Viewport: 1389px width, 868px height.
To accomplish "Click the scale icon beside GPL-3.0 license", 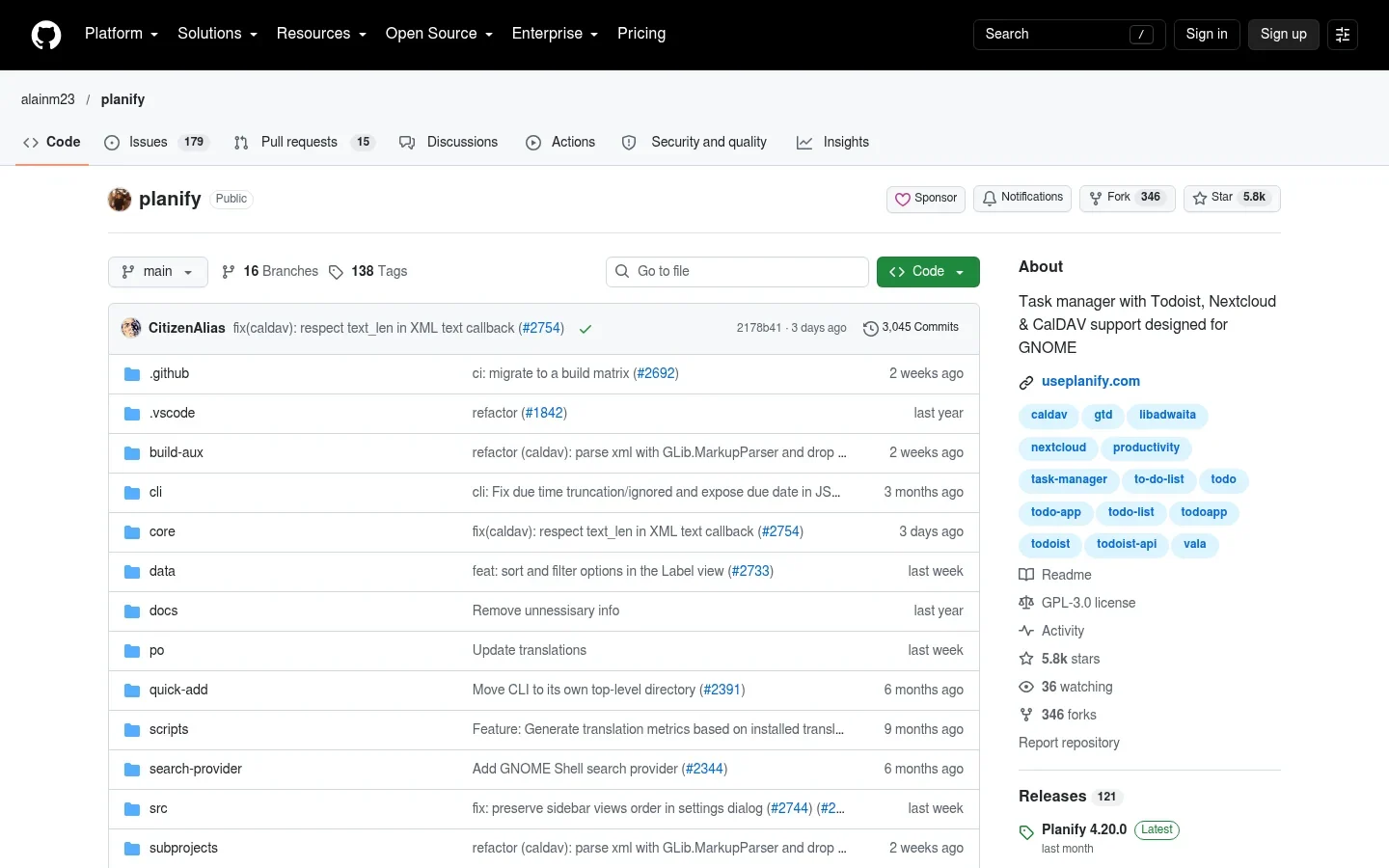I will (x=1026, y=603).
